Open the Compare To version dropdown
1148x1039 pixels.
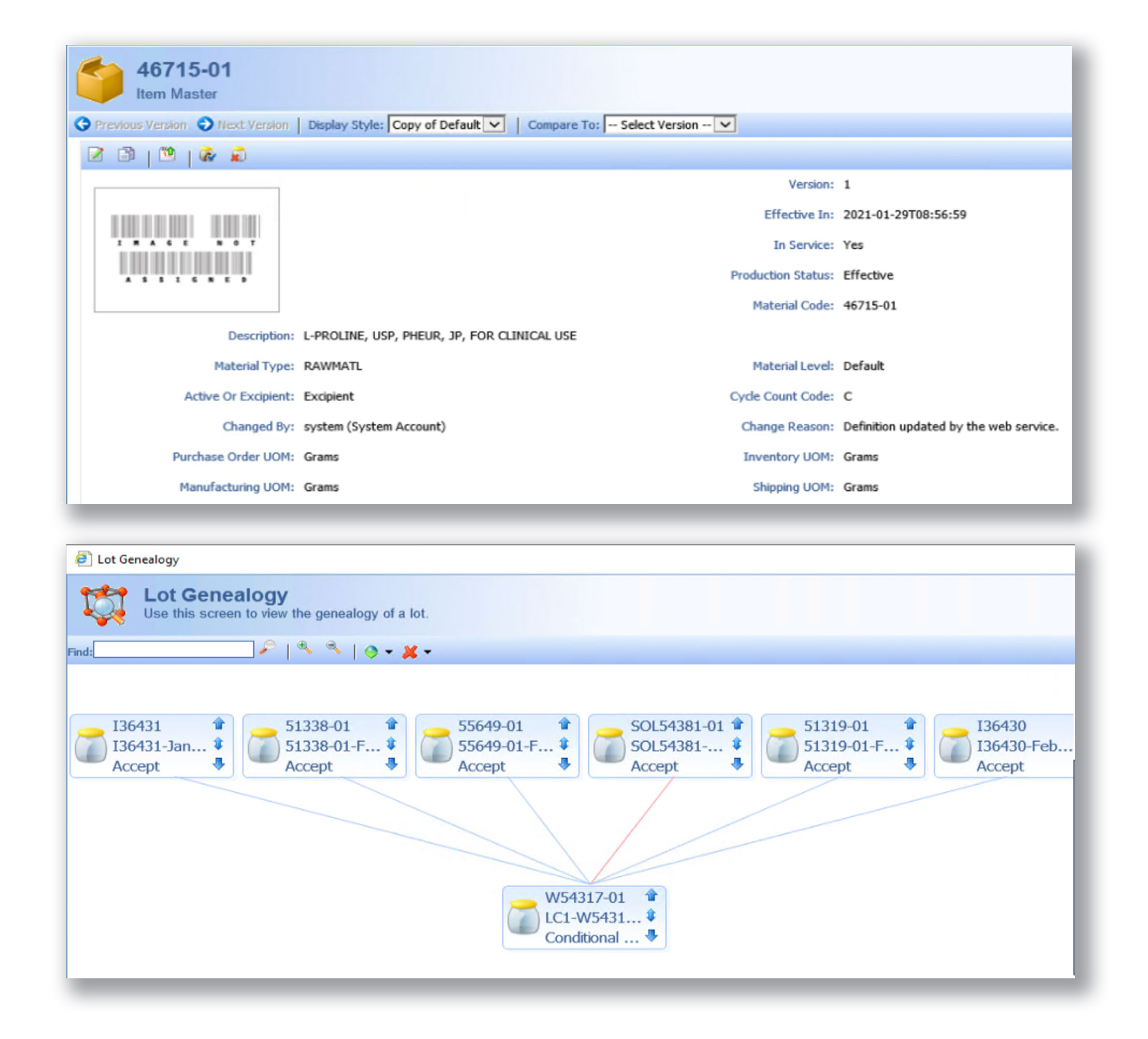coord(725,124)
